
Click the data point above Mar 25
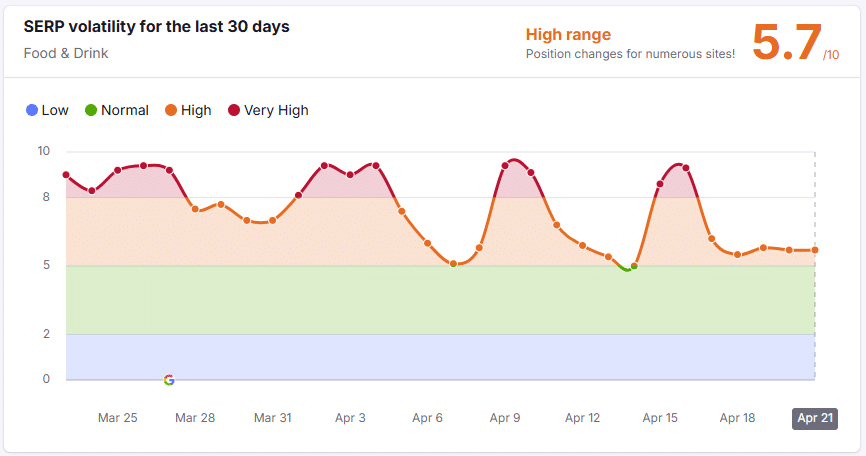[118, 170]
